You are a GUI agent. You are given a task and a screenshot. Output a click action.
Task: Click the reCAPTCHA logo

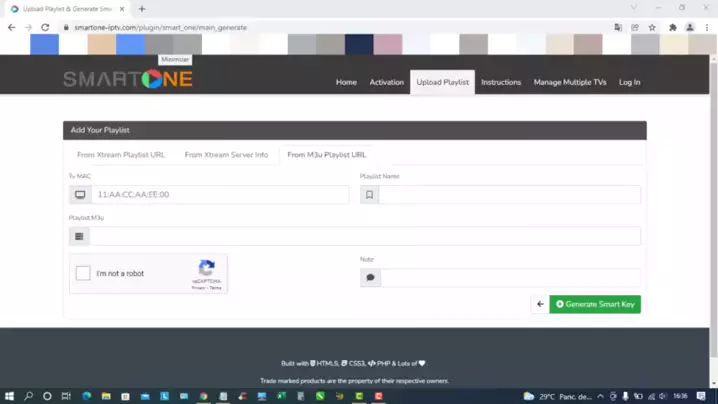(x=207, y=268)
